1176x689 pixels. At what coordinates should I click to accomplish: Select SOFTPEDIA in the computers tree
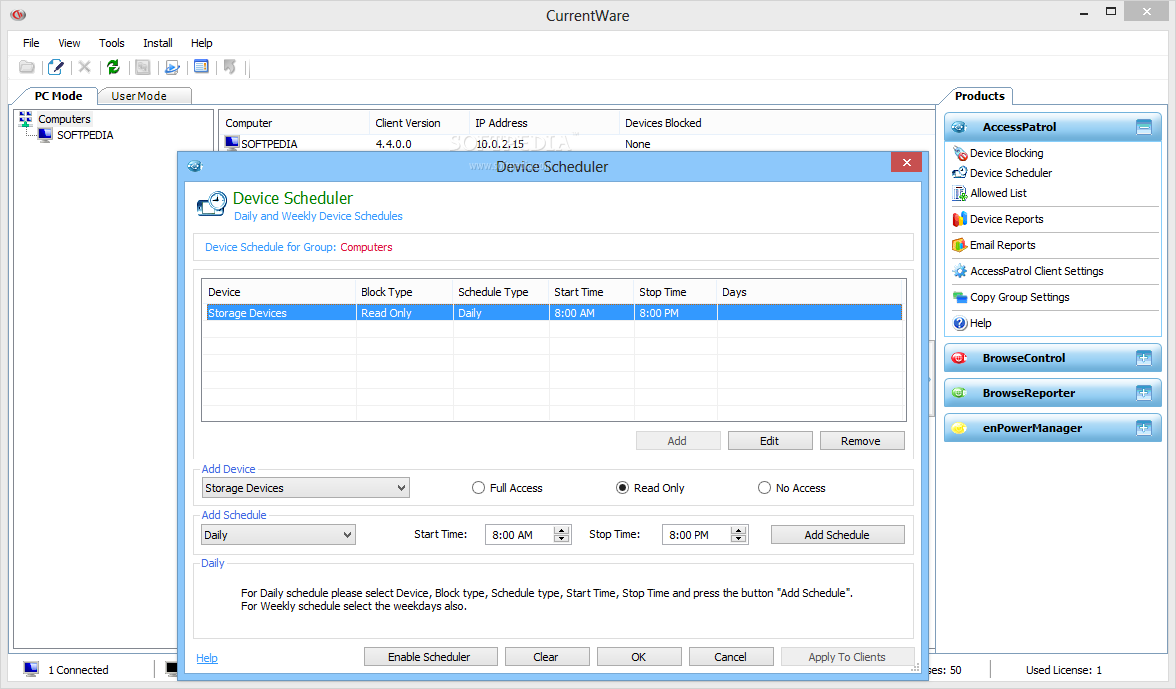(85, 136)
